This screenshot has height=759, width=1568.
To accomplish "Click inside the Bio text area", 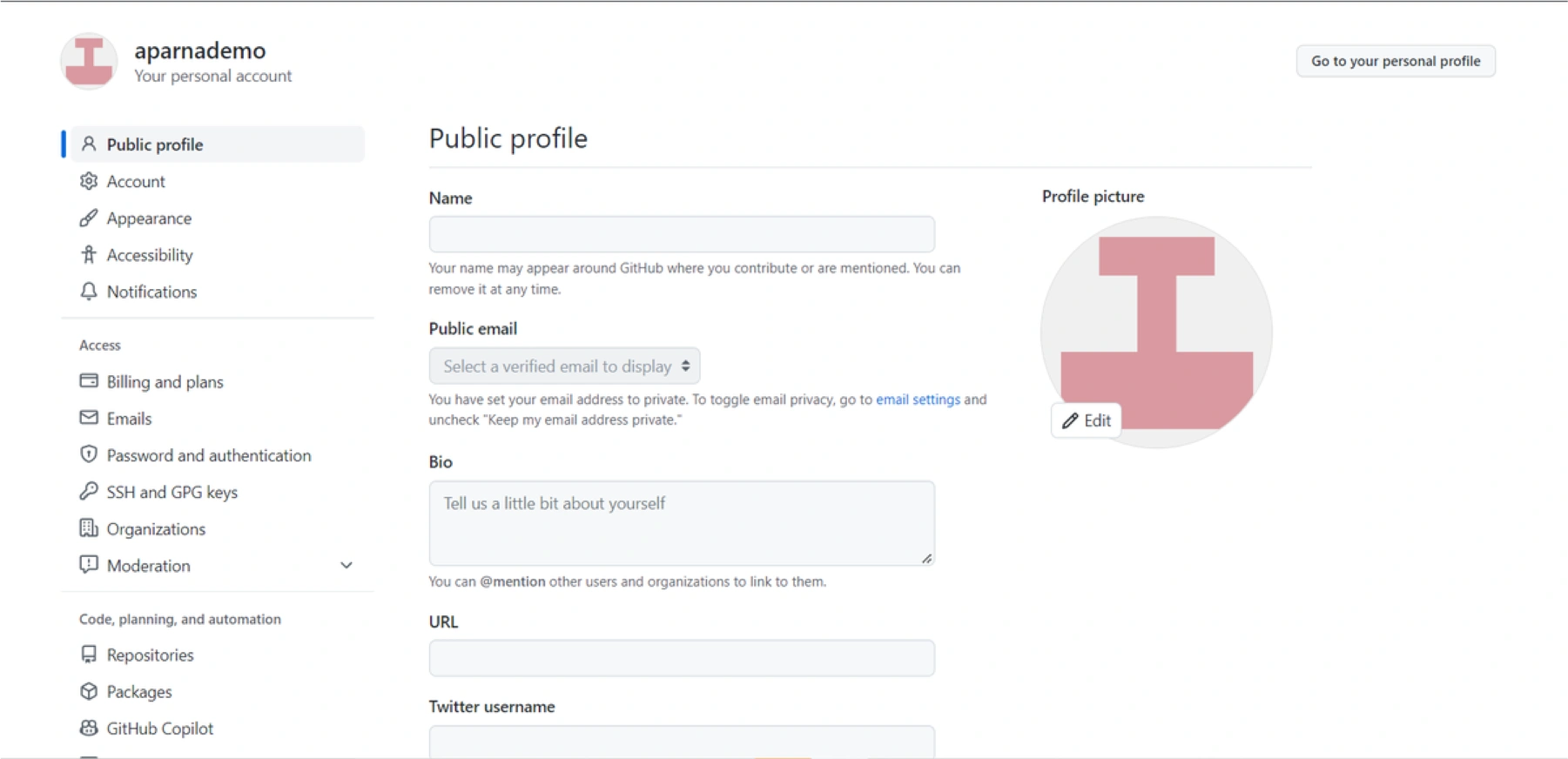I will (681, 522).
